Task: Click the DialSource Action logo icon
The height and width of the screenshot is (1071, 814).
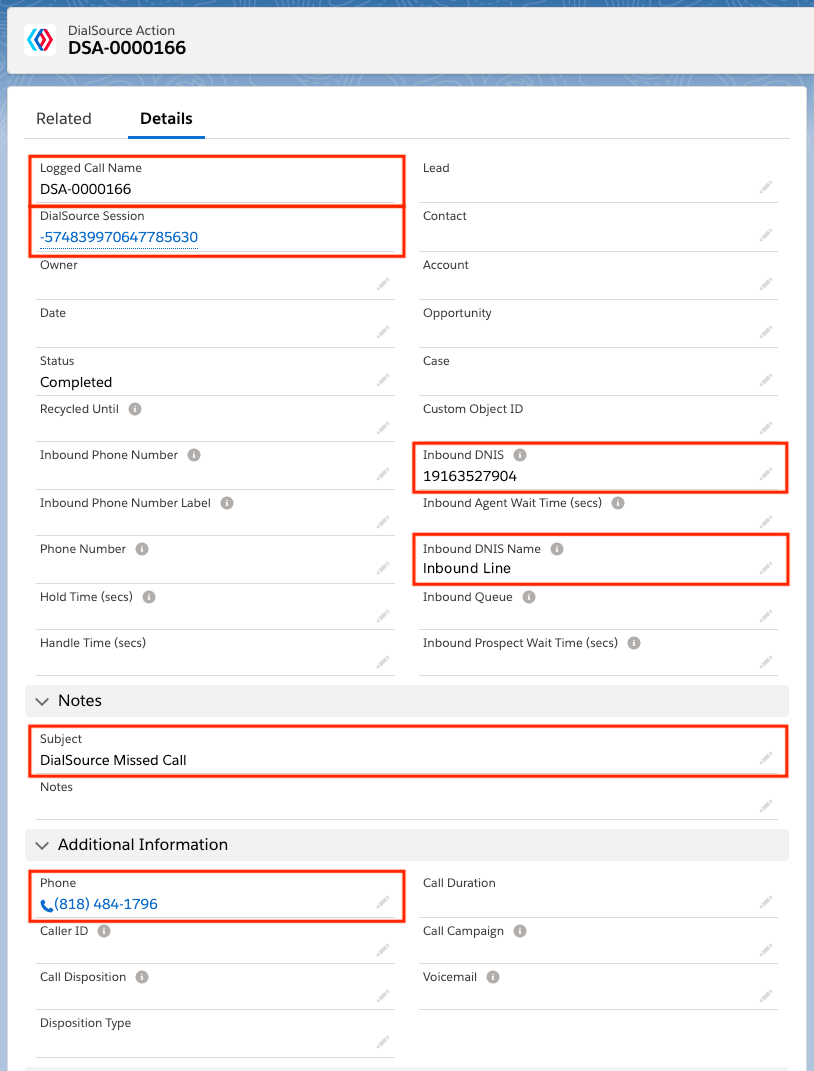Action: [x=40, y=40]
